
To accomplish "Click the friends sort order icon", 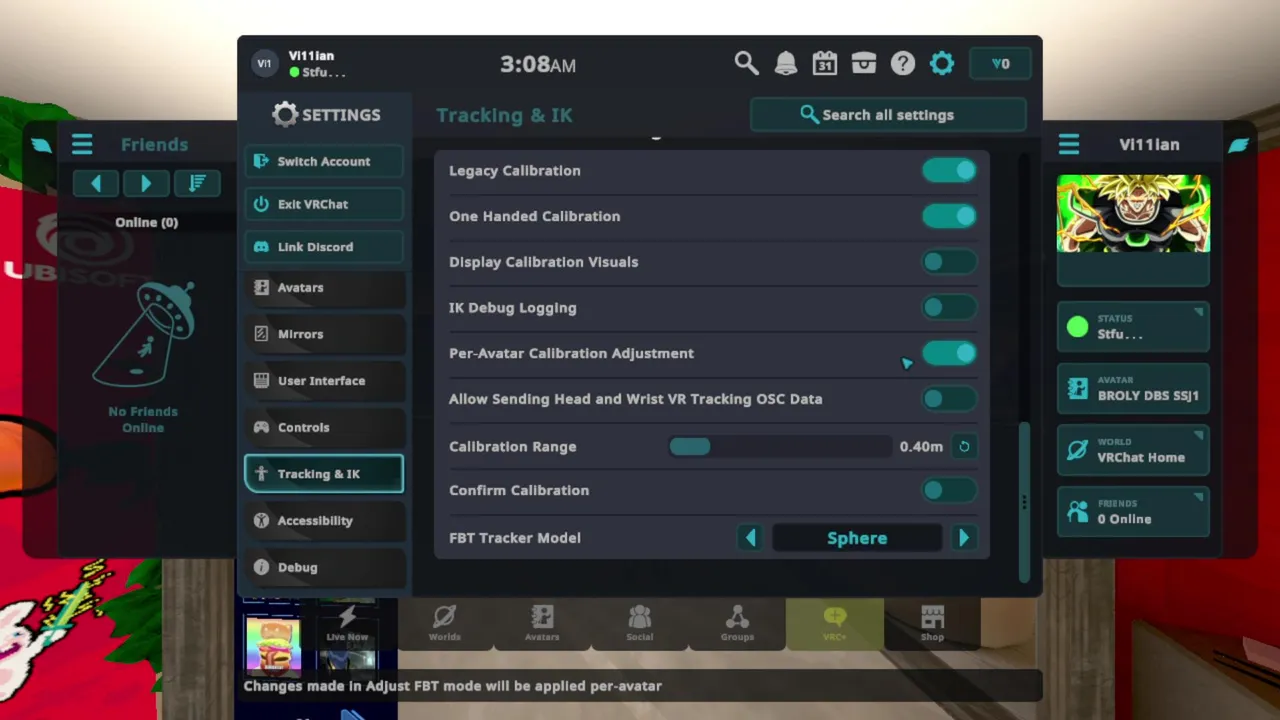I will 197,183.
